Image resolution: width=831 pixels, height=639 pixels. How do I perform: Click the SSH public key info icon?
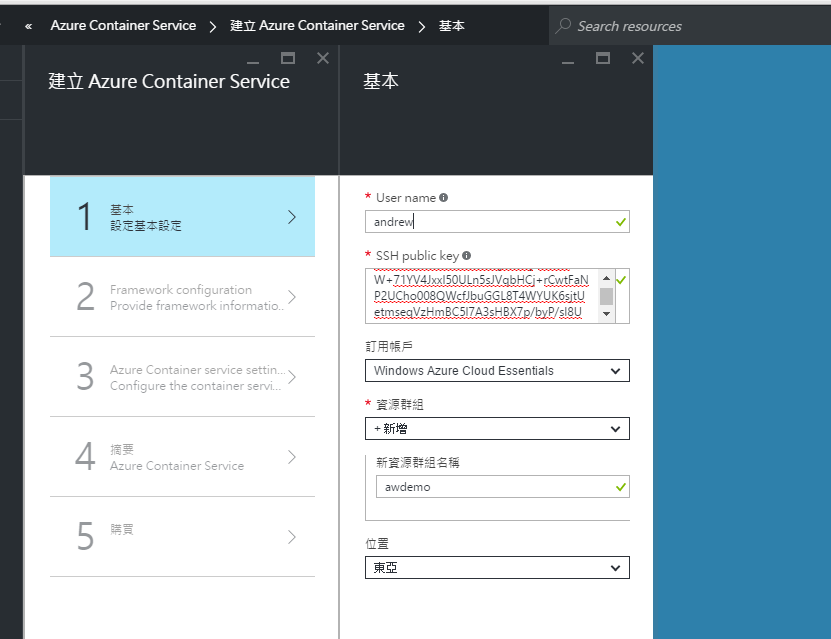coord(466,254)
